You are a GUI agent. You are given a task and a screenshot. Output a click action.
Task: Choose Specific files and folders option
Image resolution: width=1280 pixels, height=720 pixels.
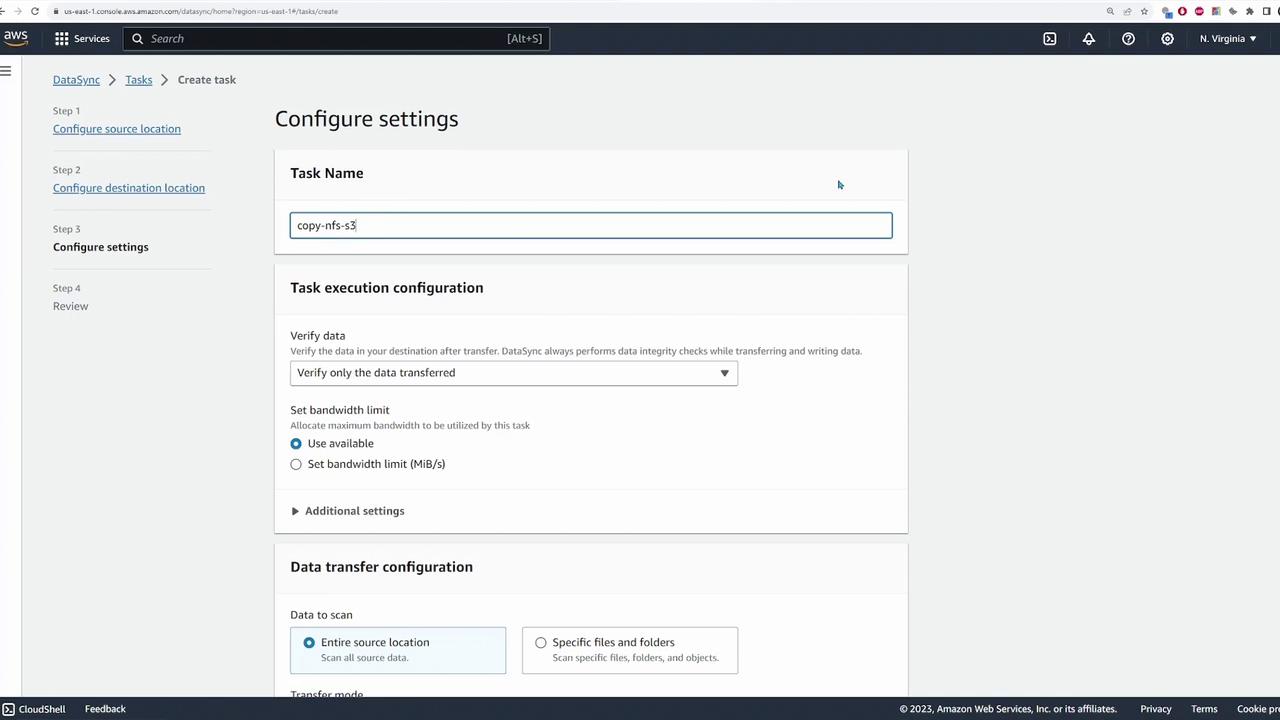point(630,650)
